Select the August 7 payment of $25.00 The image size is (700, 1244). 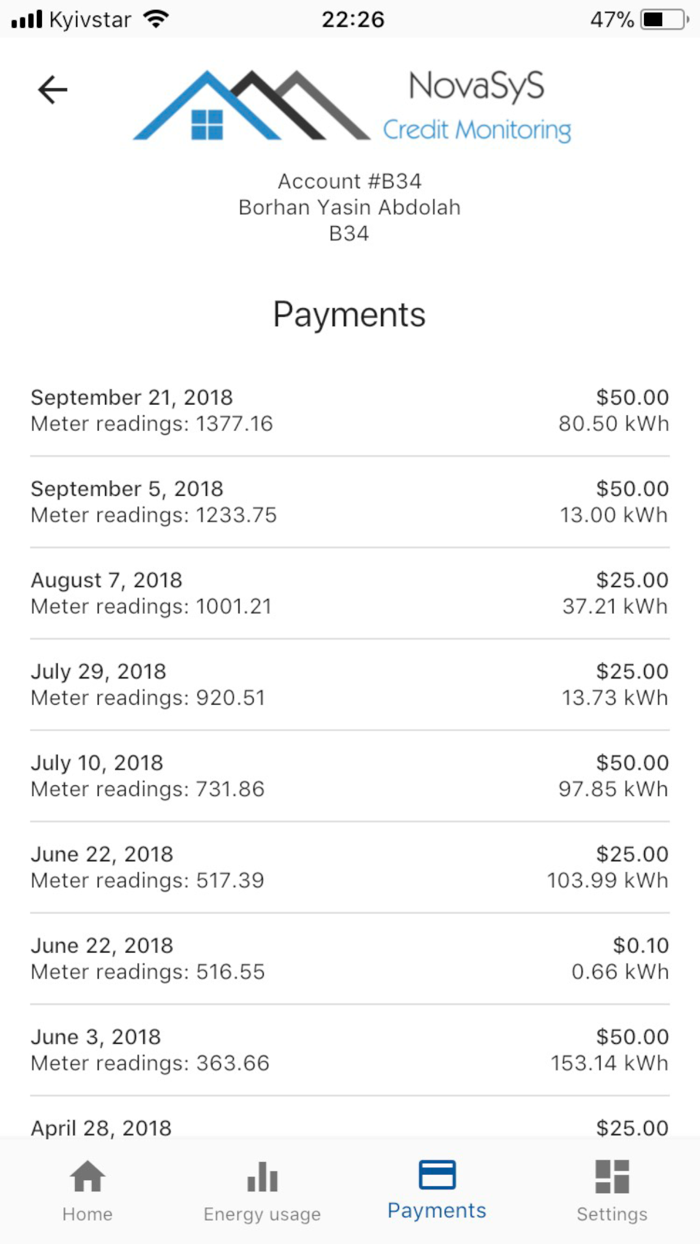click(349, 593)
